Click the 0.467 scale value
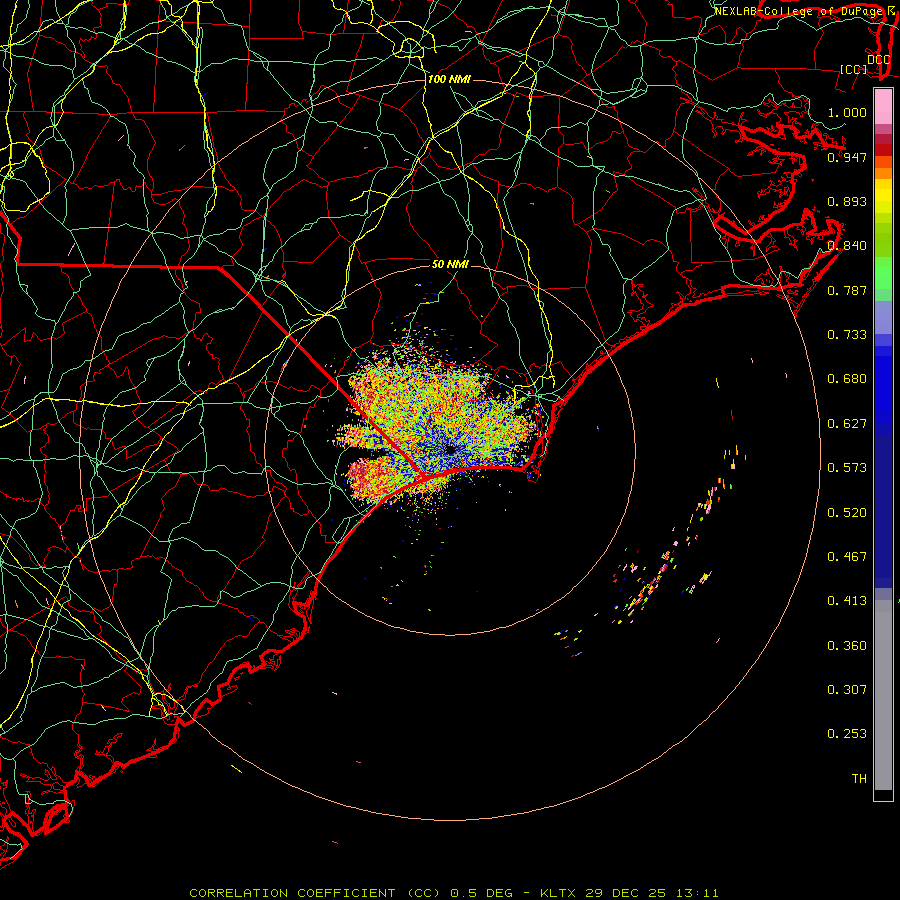 pos(847,557)
